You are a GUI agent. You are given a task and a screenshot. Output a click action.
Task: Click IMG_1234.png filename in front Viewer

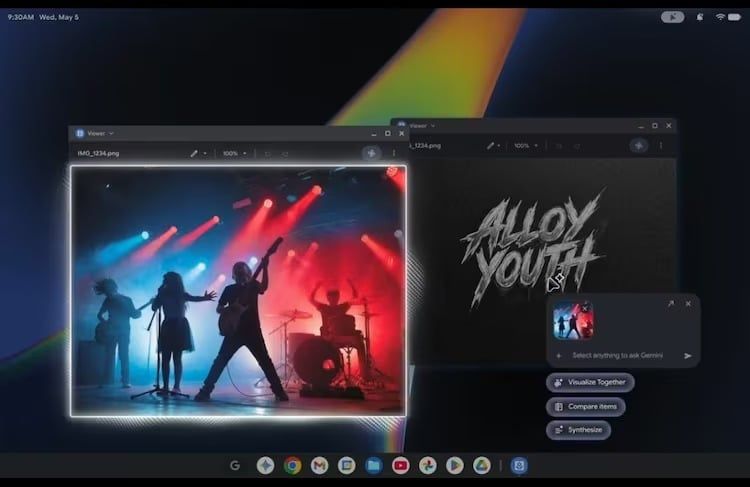coord(98,154)
